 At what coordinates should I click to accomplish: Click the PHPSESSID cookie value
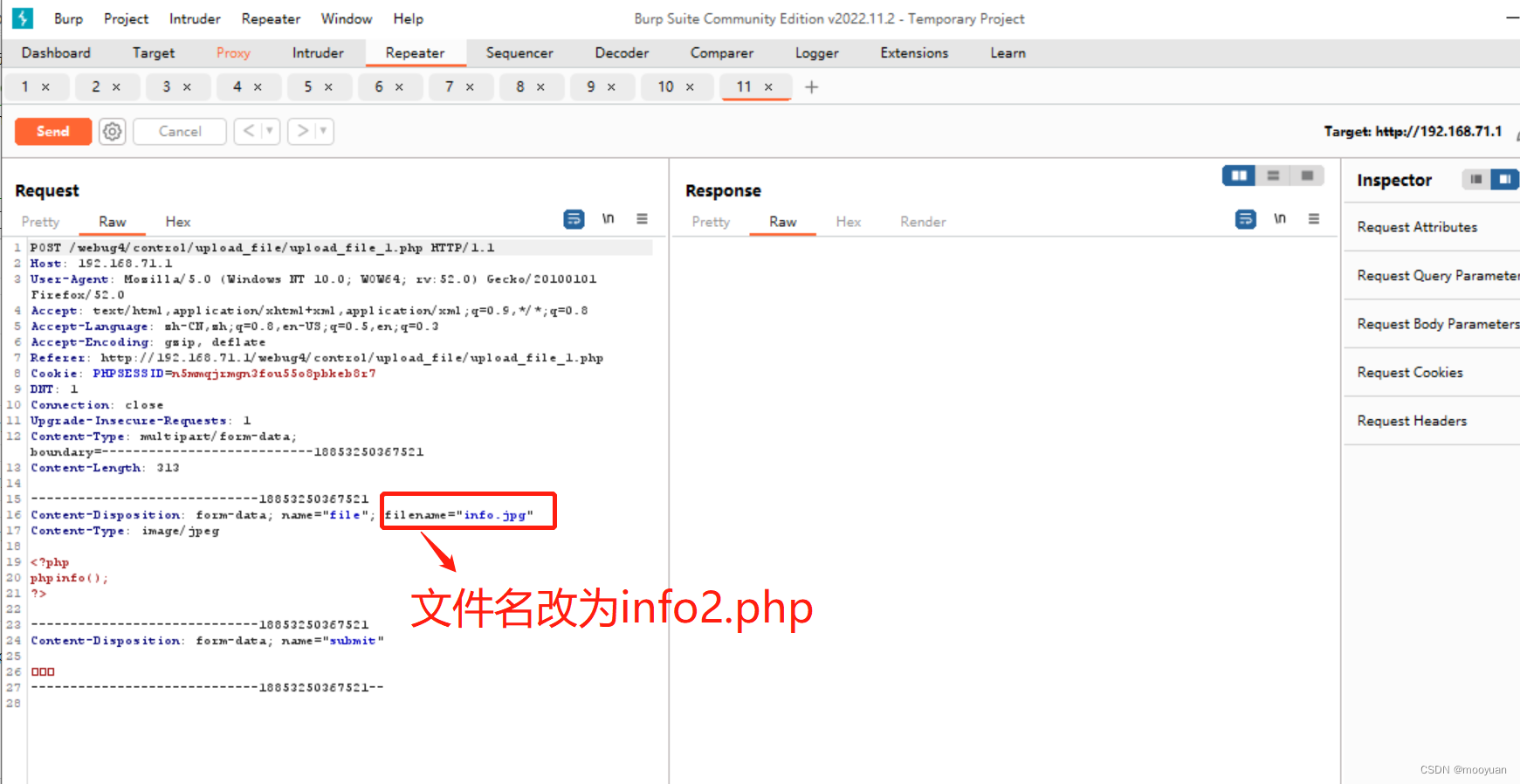(273, 374)
